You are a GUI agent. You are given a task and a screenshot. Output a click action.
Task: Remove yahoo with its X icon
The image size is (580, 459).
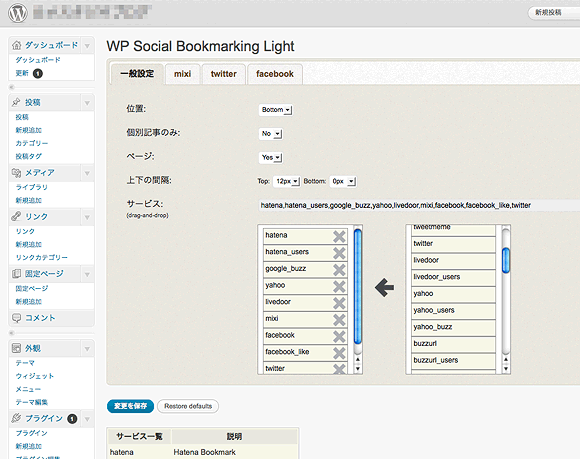pos(339,286)
